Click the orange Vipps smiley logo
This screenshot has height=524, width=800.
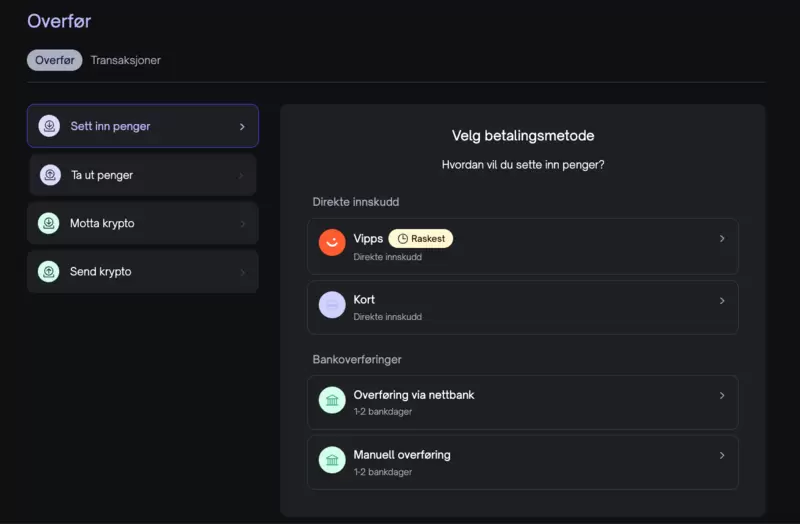332,242
